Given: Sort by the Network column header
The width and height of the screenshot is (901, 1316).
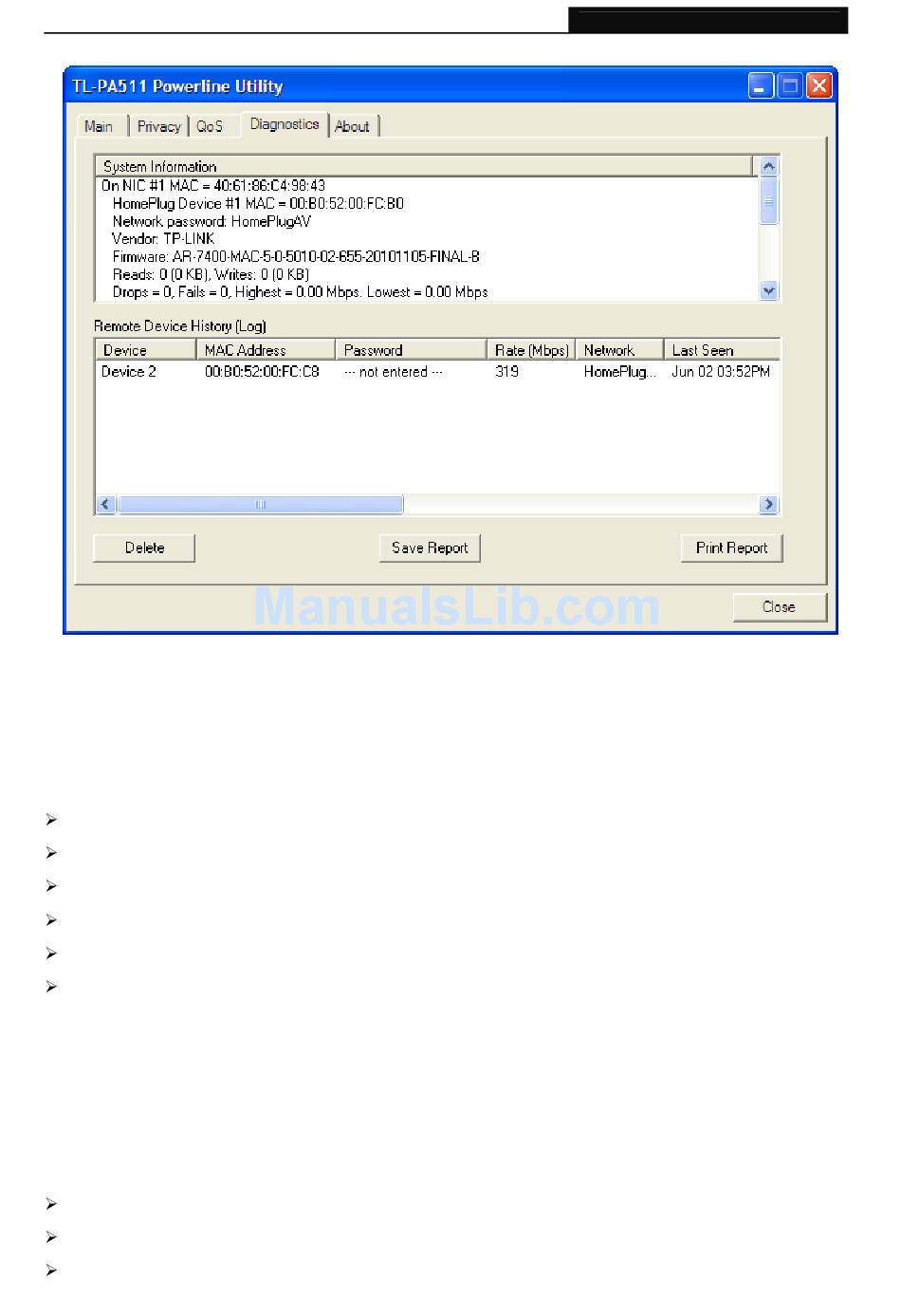Looking at the screenshot, I should point(619,350).
